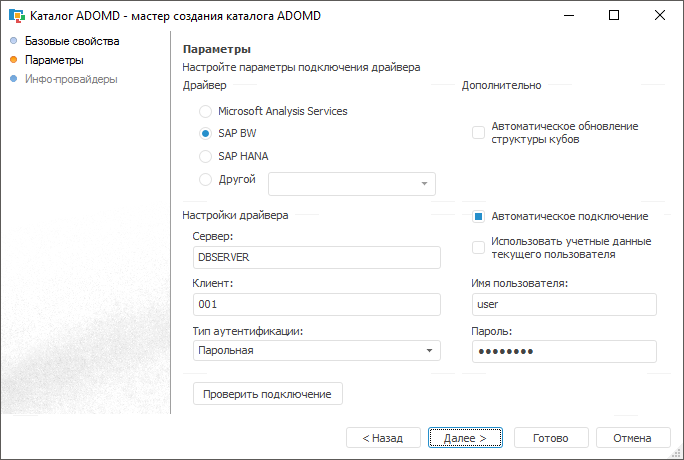Viewport: 684px width, 460px height.
Task: Focus the Пароль password field
Action: [563, 351]
